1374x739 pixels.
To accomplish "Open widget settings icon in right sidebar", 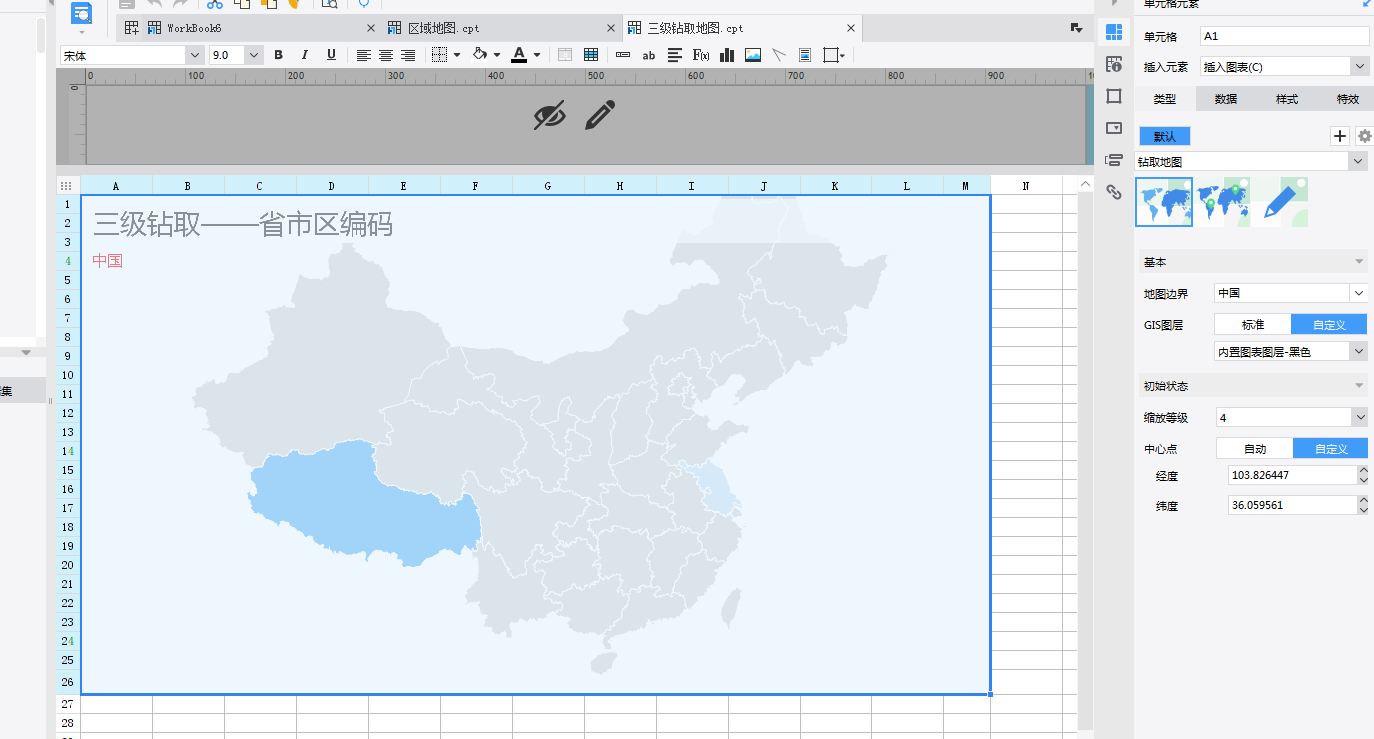I will click(x=1114, y=128).
